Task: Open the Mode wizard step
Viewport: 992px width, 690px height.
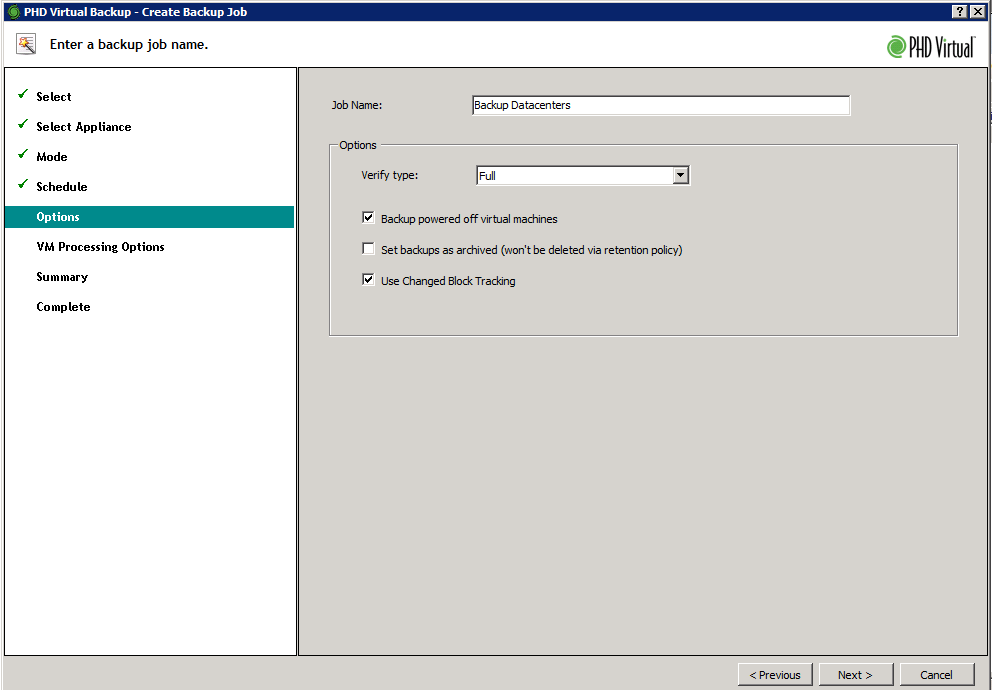Action: point(52,157)
